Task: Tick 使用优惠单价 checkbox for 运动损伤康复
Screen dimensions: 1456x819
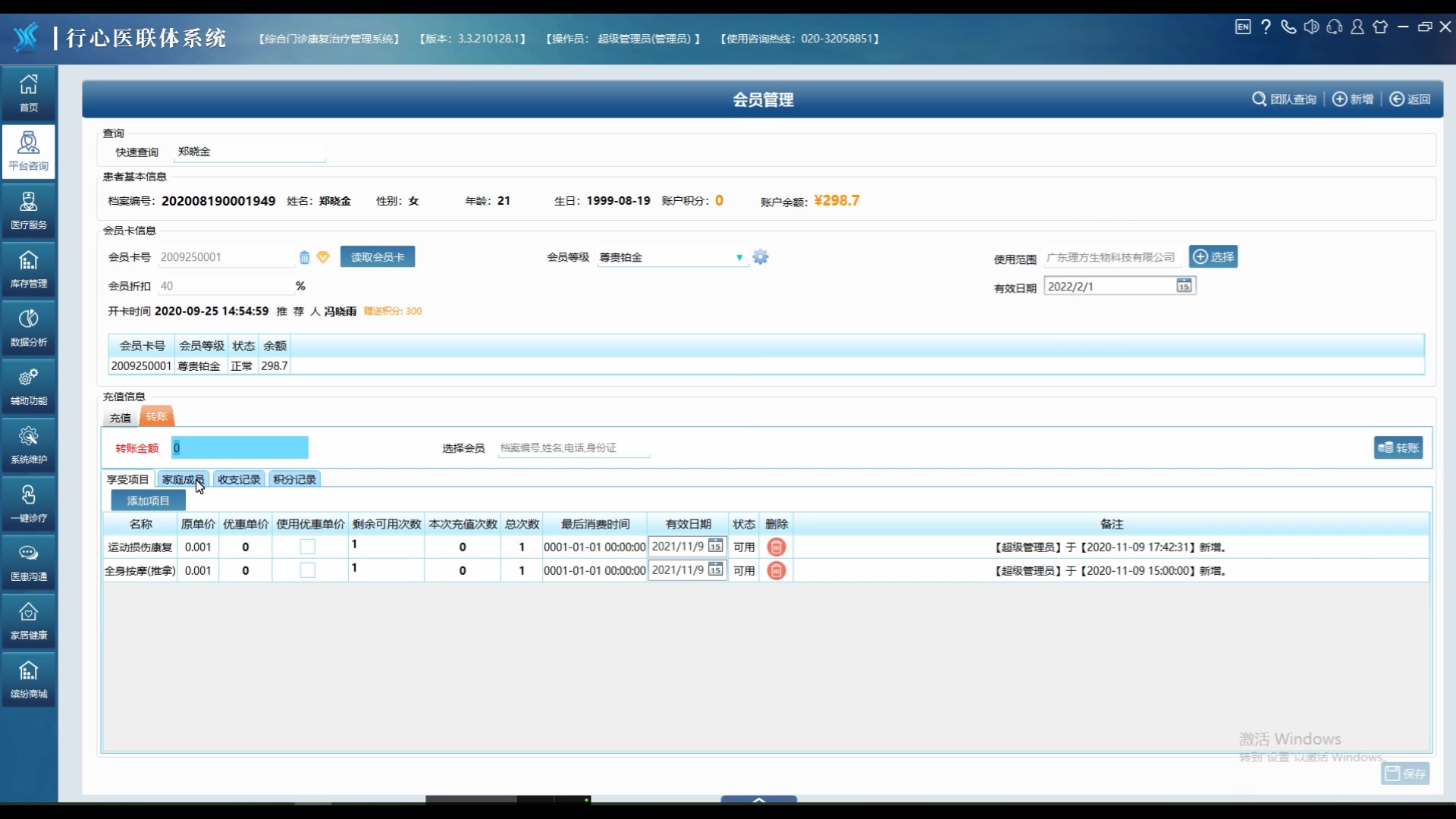Action: [307, 547]
